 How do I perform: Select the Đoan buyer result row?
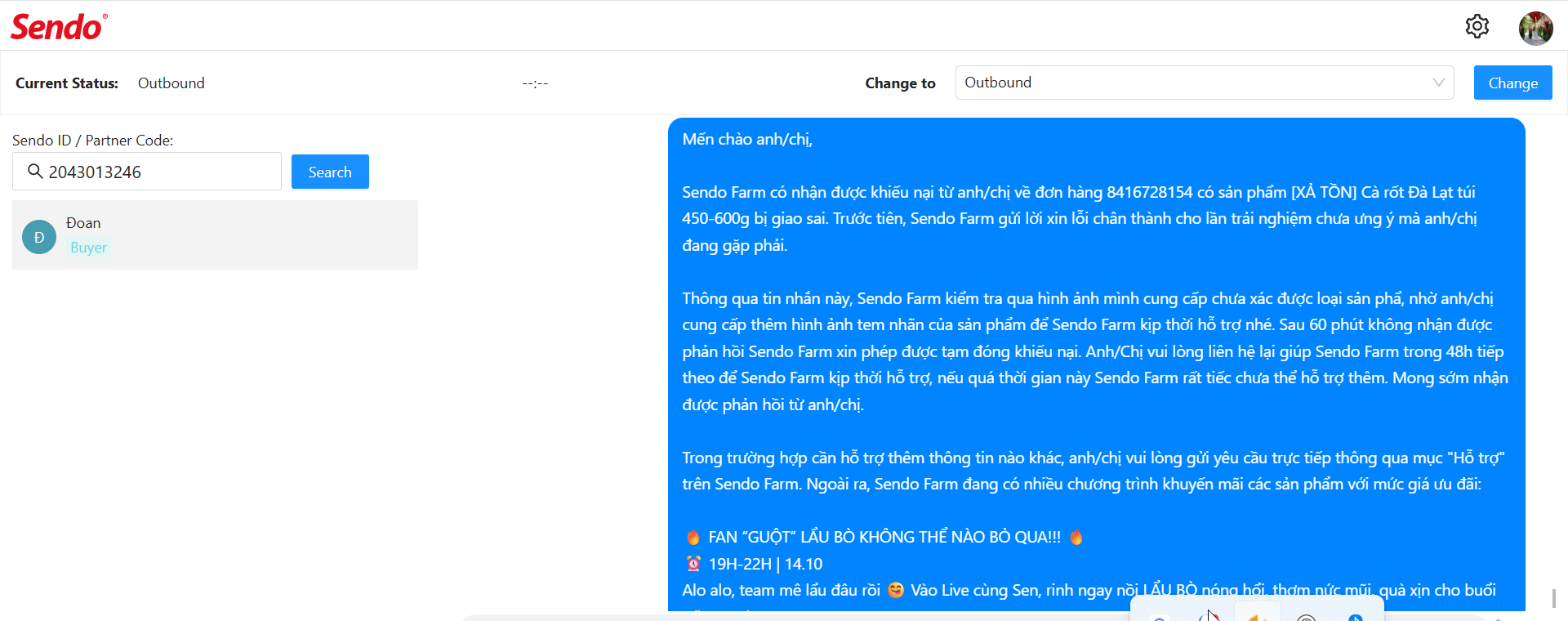click(x=215, y=235)
